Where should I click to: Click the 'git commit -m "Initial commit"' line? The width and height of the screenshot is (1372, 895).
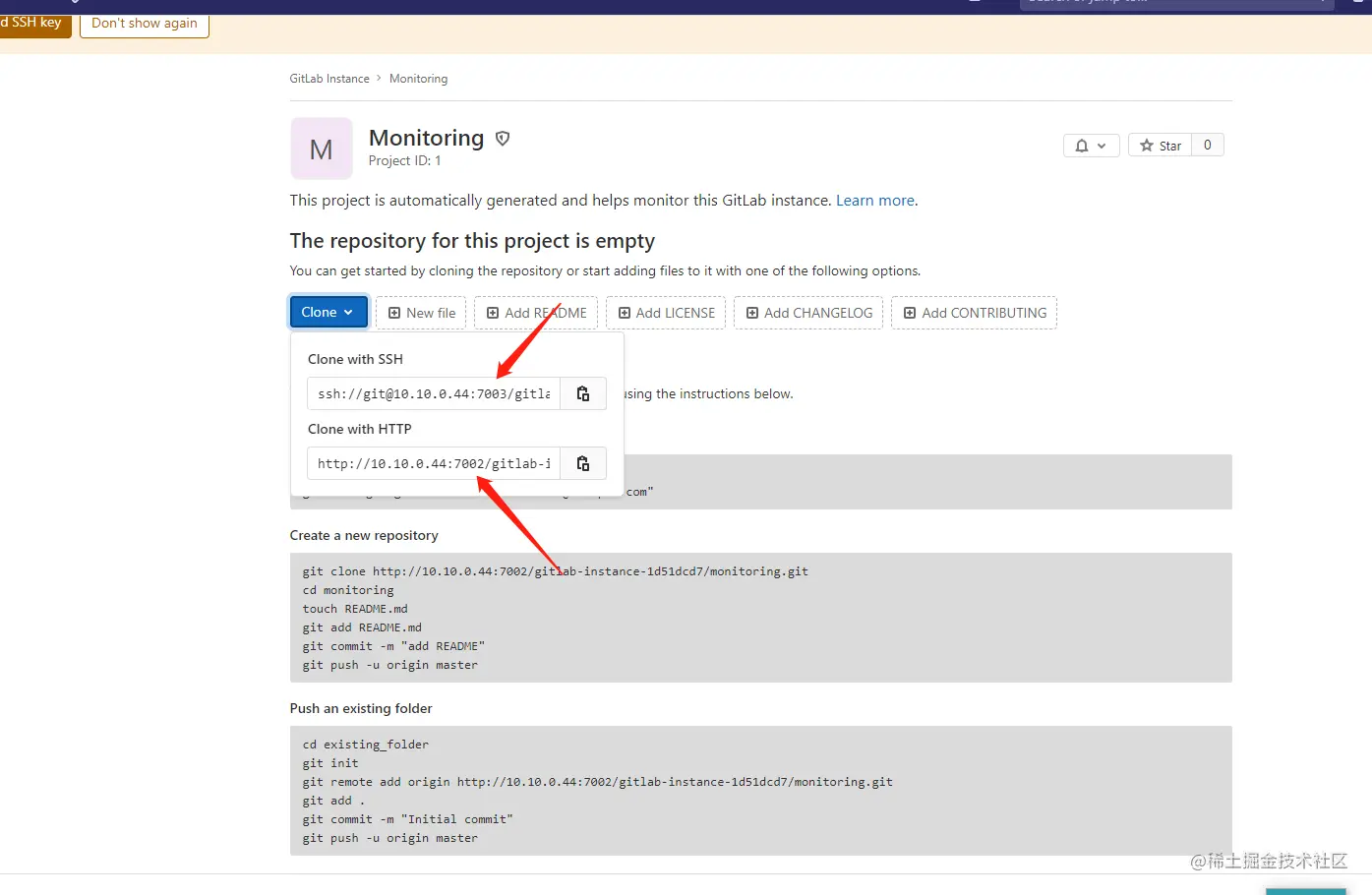tap(408, 819)
